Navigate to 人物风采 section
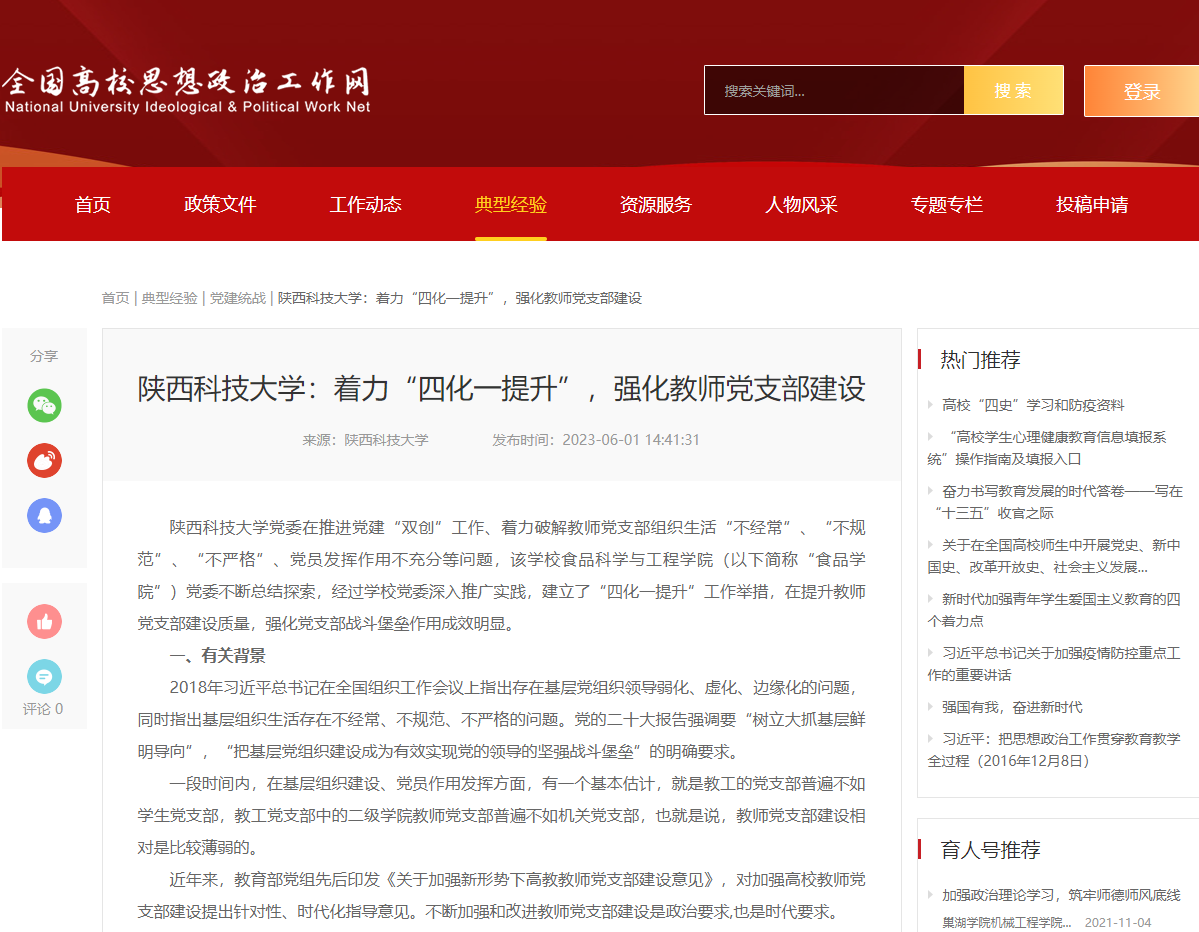The width and height of the screenshot is (1199, 932). (x=801, y=205)
